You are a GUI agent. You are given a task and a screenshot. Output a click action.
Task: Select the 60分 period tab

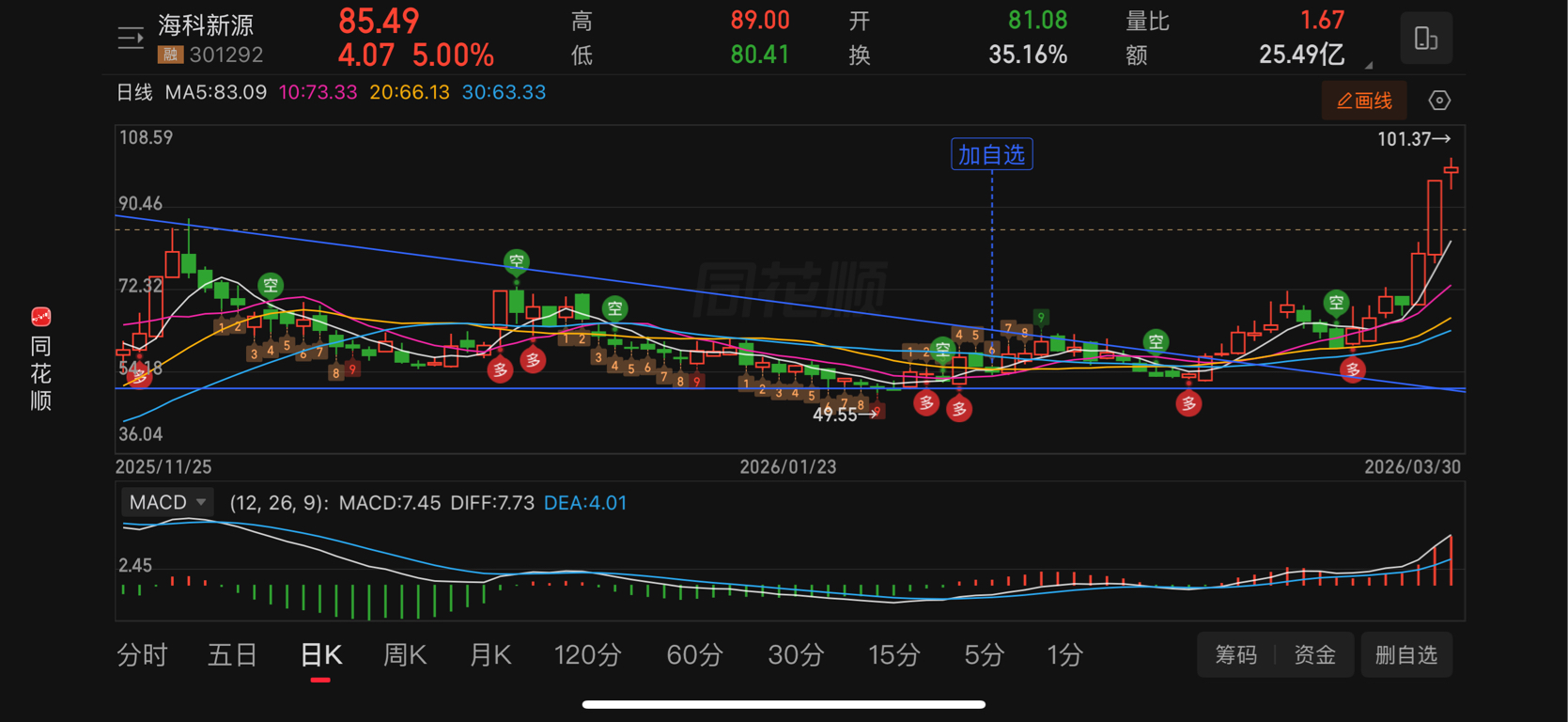tap(694, 654)
